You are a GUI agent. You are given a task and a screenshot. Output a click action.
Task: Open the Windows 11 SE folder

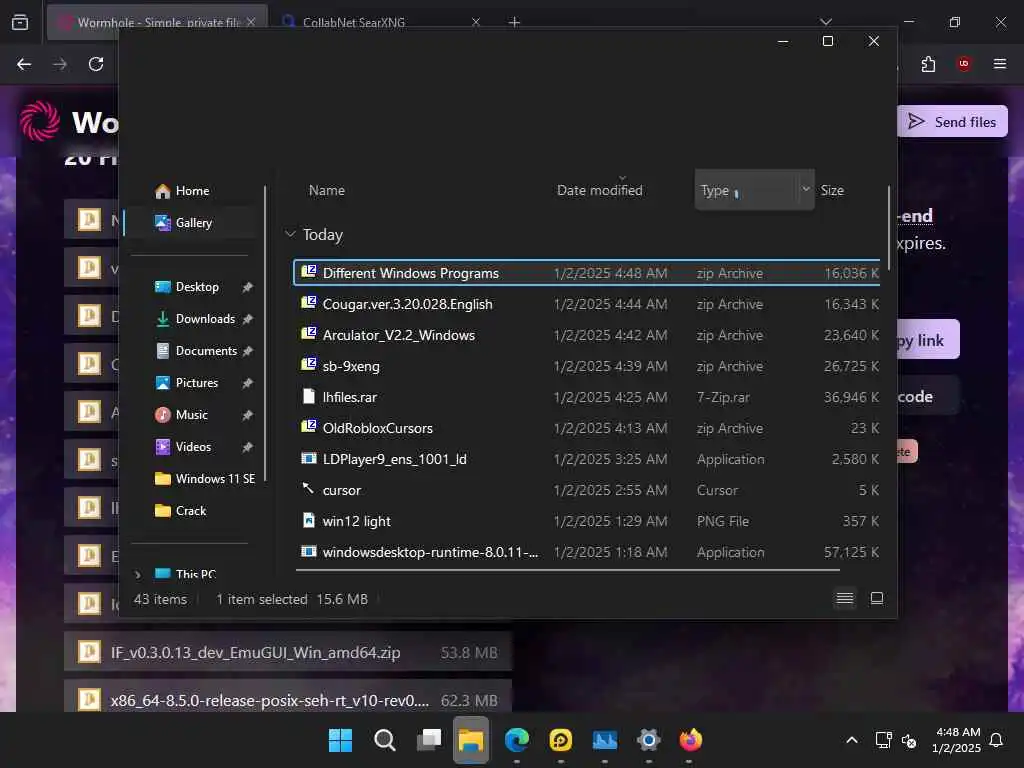[204, 479]
